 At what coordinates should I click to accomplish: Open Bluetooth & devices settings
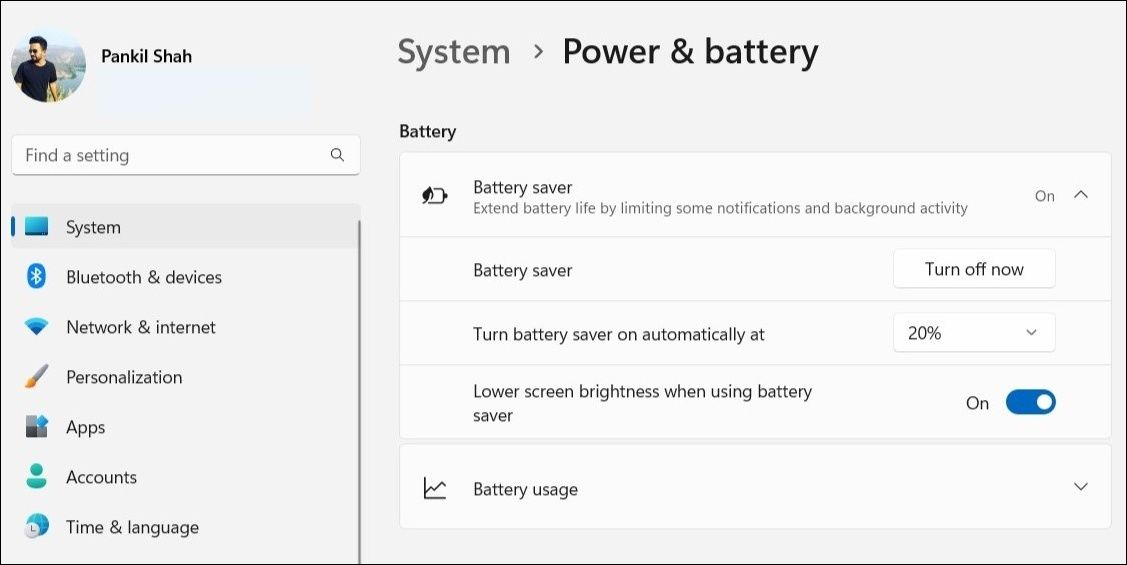(x=144, y=277)
